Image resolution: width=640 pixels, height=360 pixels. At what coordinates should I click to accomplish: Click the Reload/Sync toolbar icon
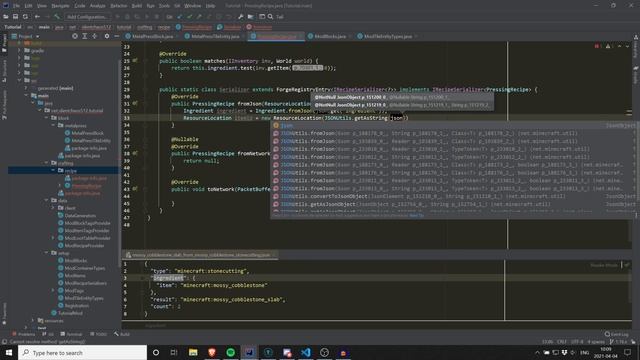tap(25, 17)
